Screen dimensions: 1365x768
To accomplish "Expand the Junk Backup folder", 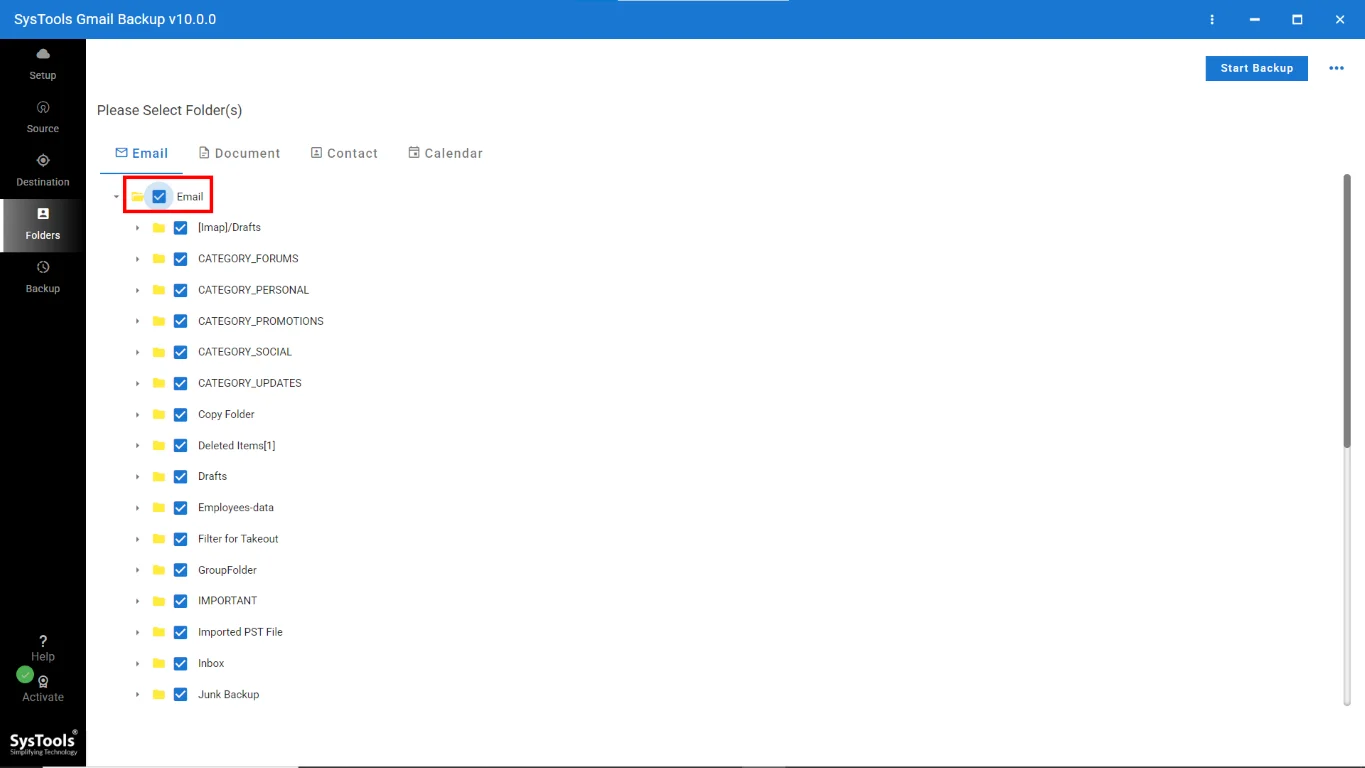I will (138, 694).
